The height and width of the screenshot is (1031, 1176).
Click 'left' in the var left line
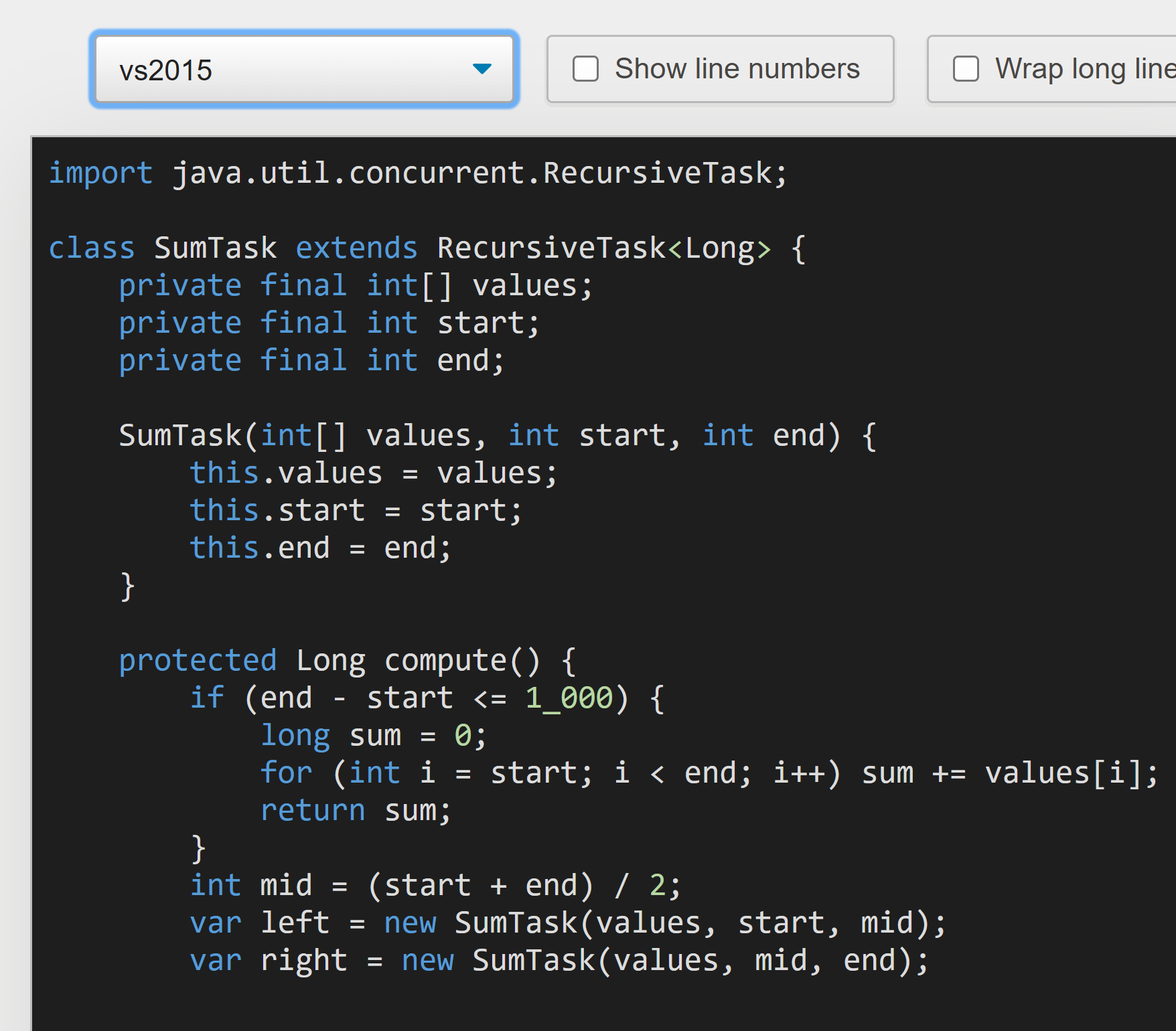pyautogui.click(x=295, y=923)
